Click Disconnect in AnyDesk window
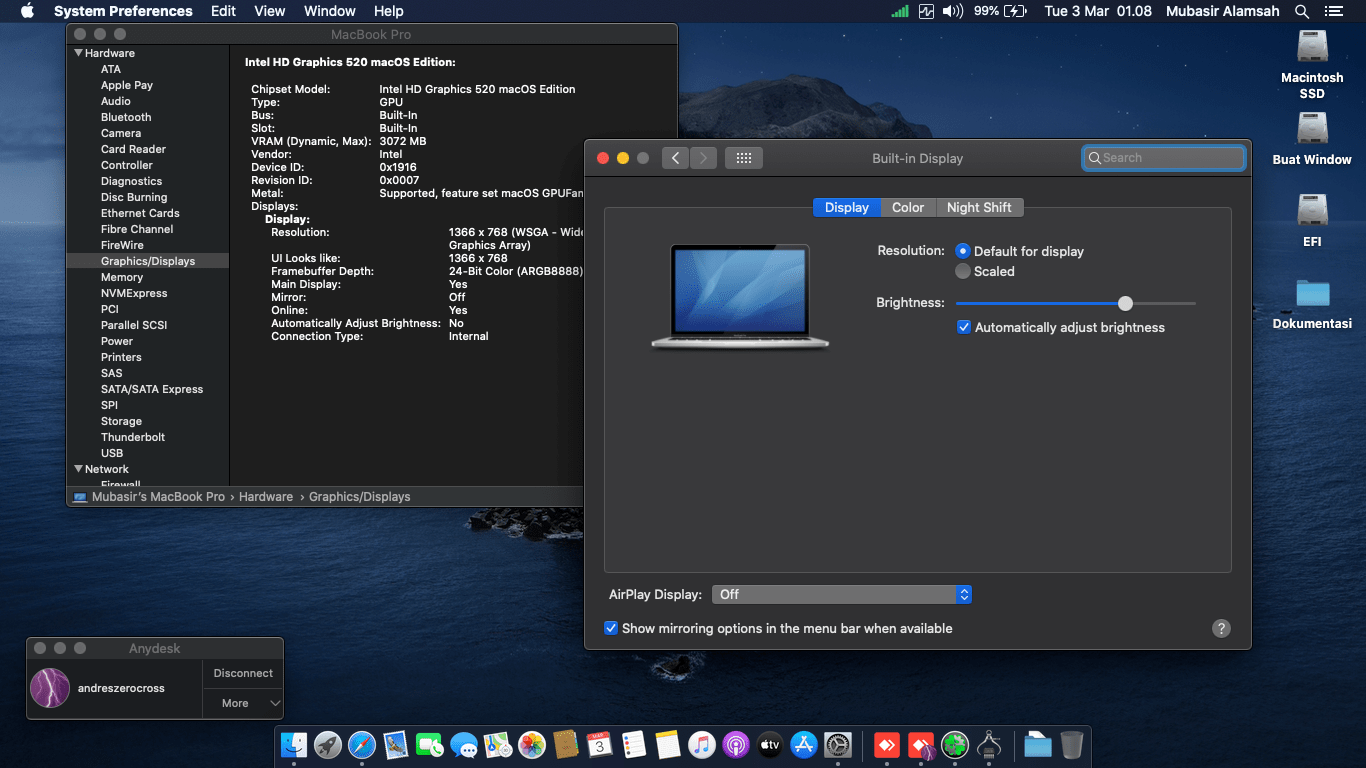1366x768 pixels. pos(243,673)
